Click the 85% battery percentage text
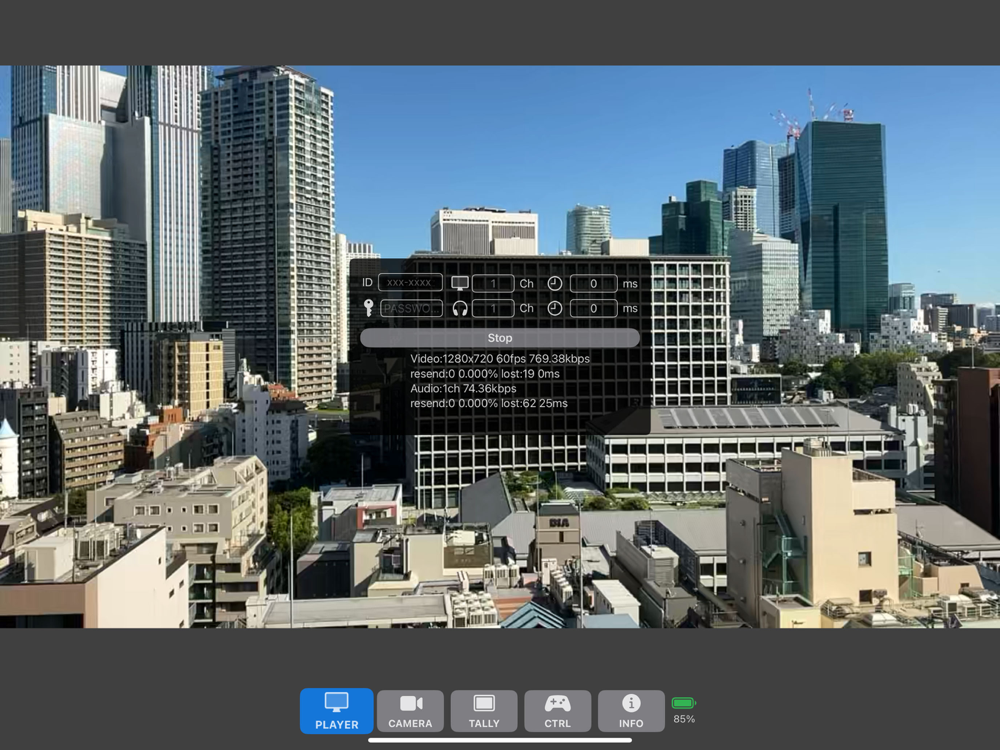 (684, 719)
